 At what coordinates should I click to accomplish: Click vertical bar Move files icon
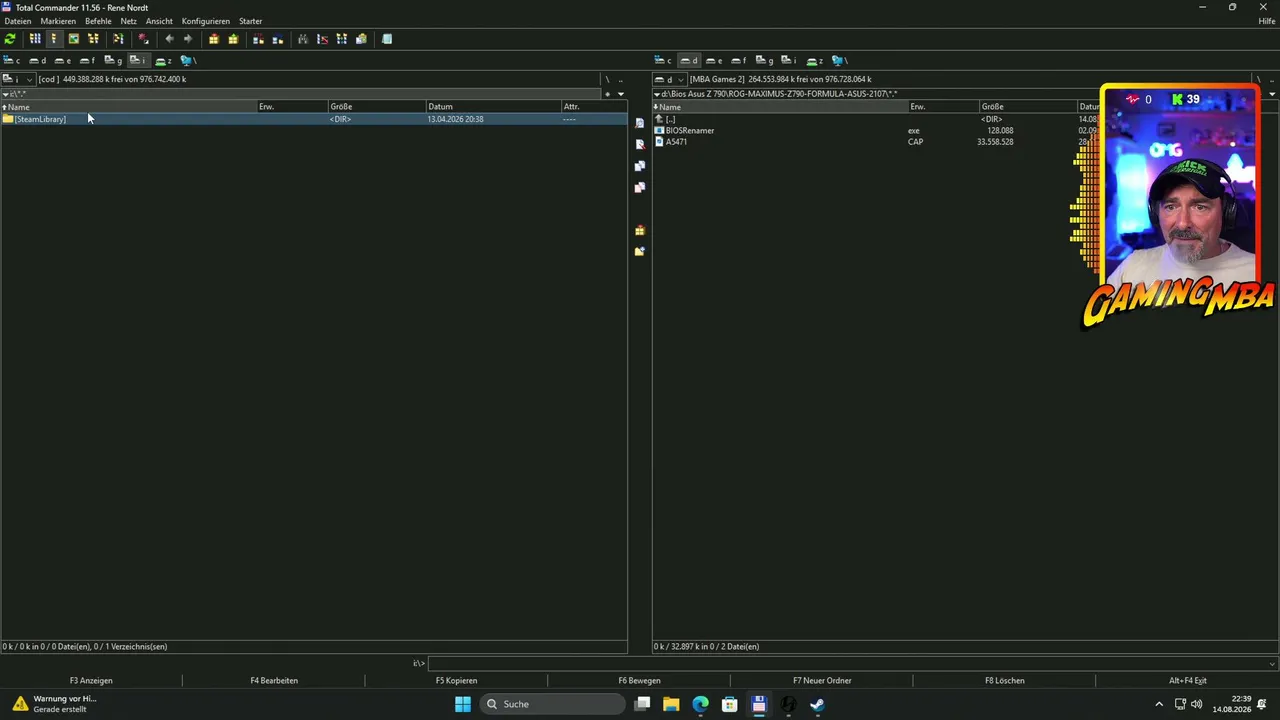[640, 187]
